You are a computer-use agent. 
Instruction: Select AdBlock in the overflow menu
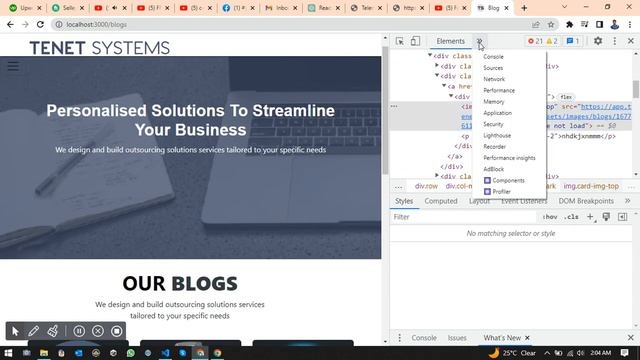click(x=493, y=169)
